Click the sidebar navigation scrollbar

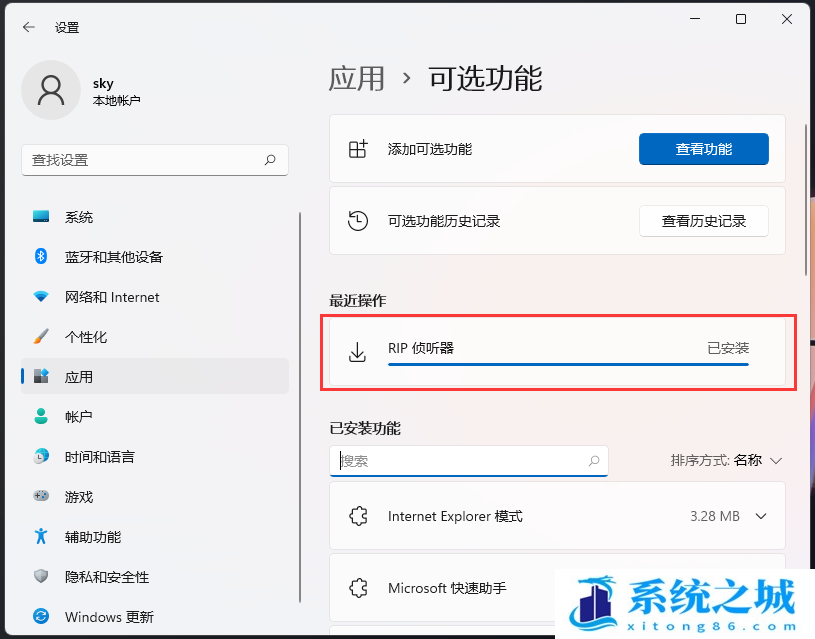[300, 407]
